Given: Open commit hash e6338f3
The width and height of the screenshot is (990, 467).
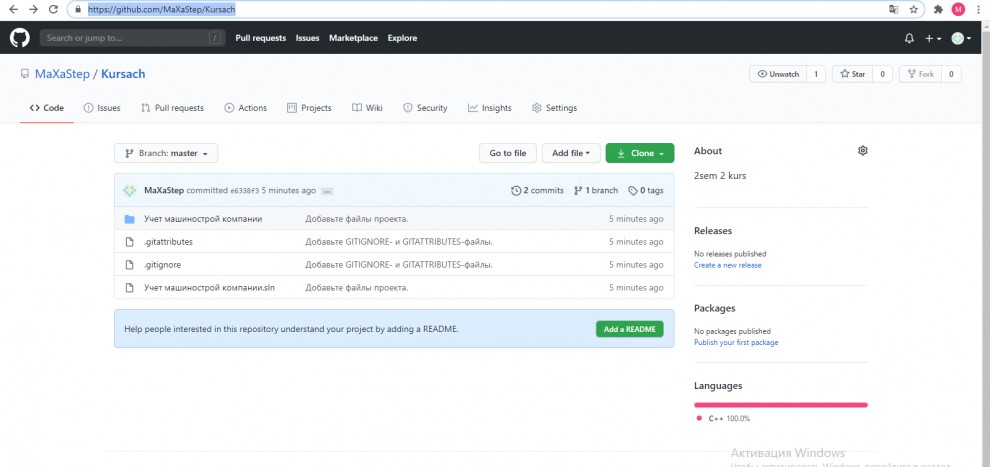Looking at the screenshot, I should (x=244, y=191).
